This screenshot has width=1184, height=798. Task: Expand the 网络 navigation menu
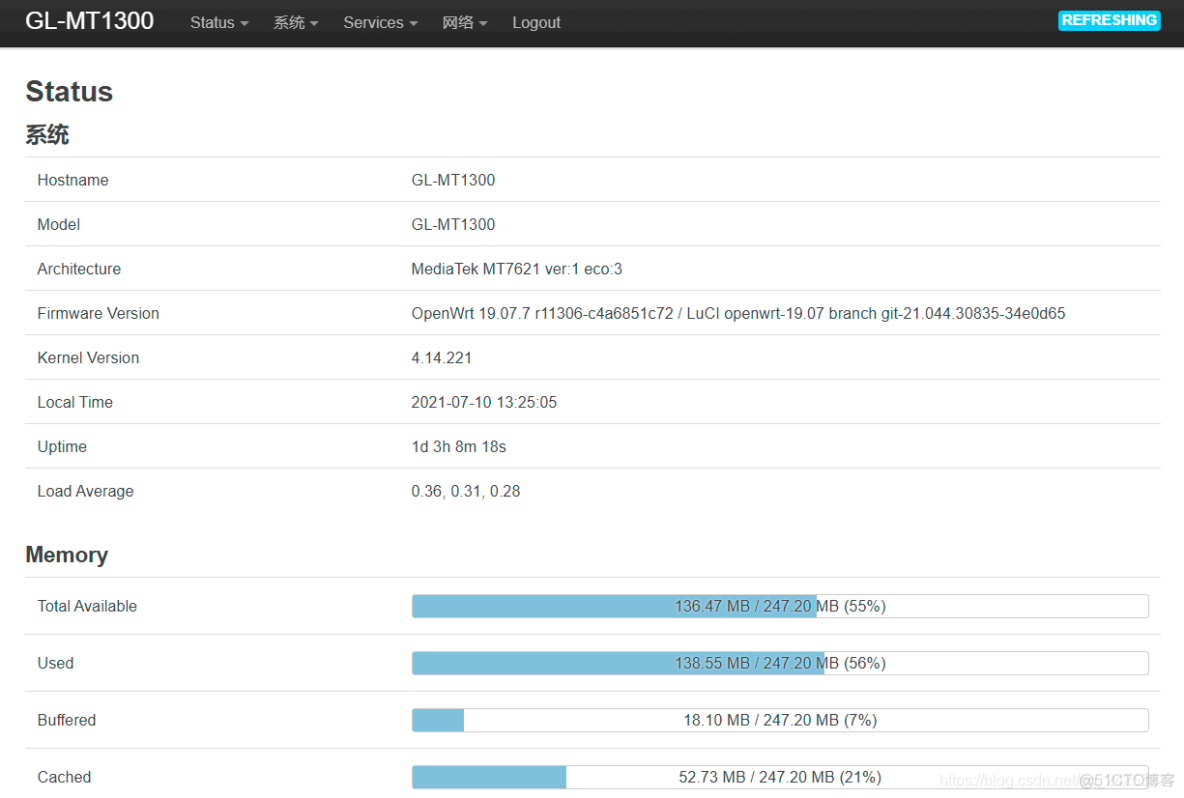464,22
